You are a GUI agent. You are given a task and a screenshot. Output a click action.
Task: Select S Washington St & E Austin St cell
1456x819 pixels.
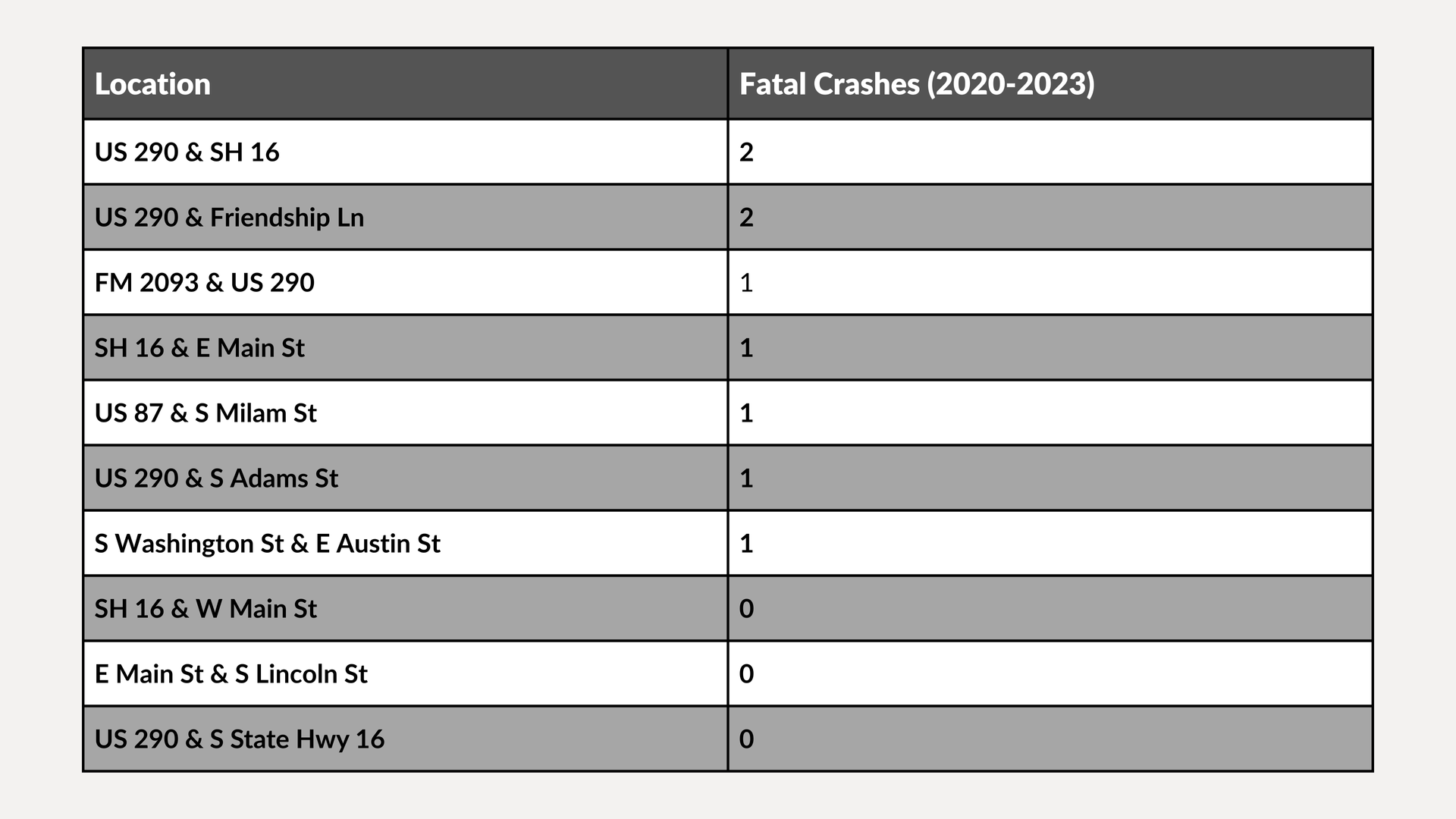[405, 543]
